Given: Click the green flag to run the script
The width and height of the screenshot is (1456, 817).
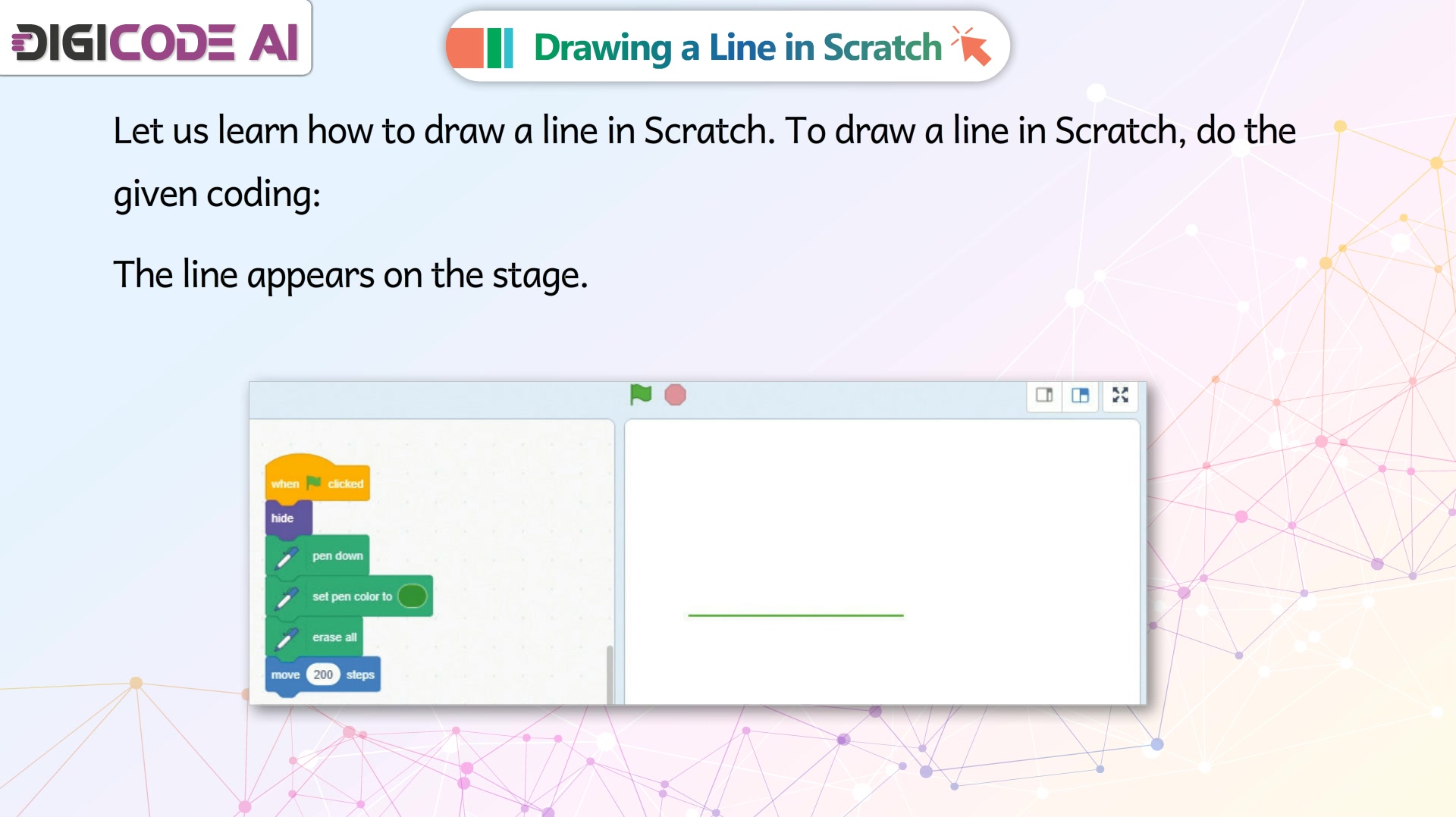Looking at the screenshot, I should point(641,395).
